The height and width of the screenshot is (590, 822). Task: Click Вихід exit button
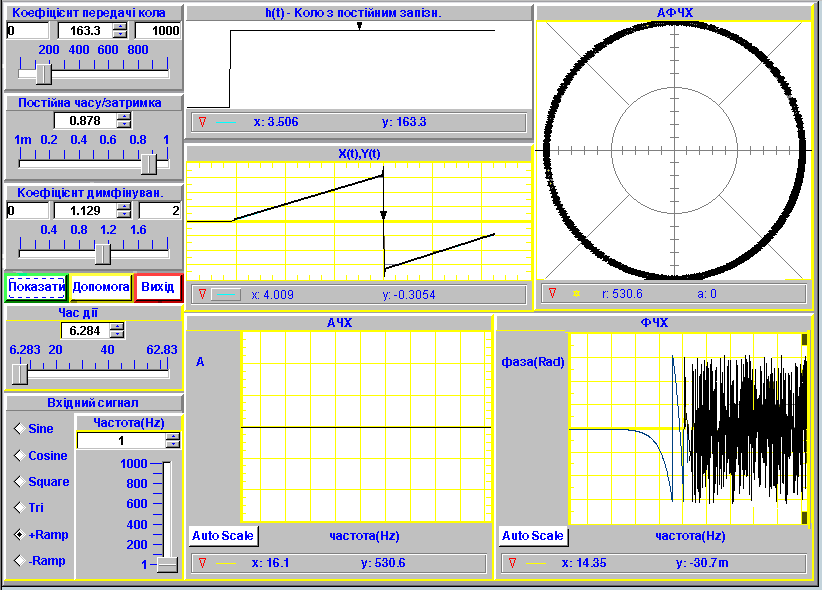158,287
